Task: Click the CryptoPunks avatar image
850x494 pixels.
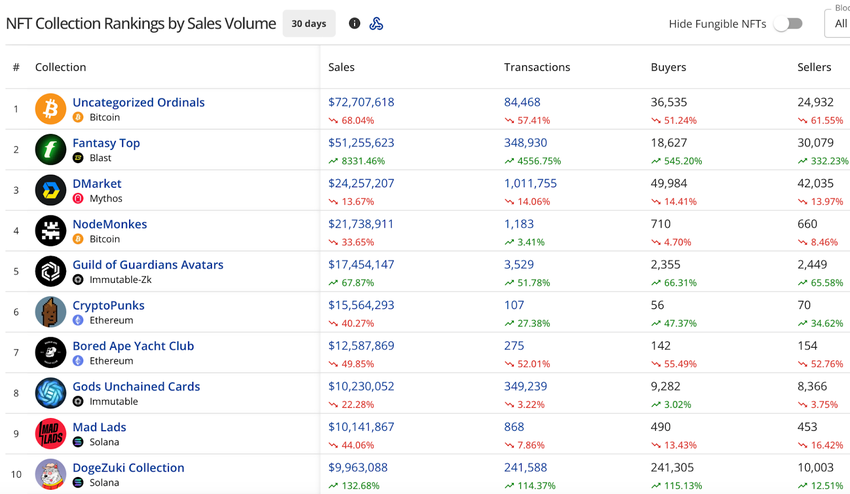Action: click(x=50, y=312)
